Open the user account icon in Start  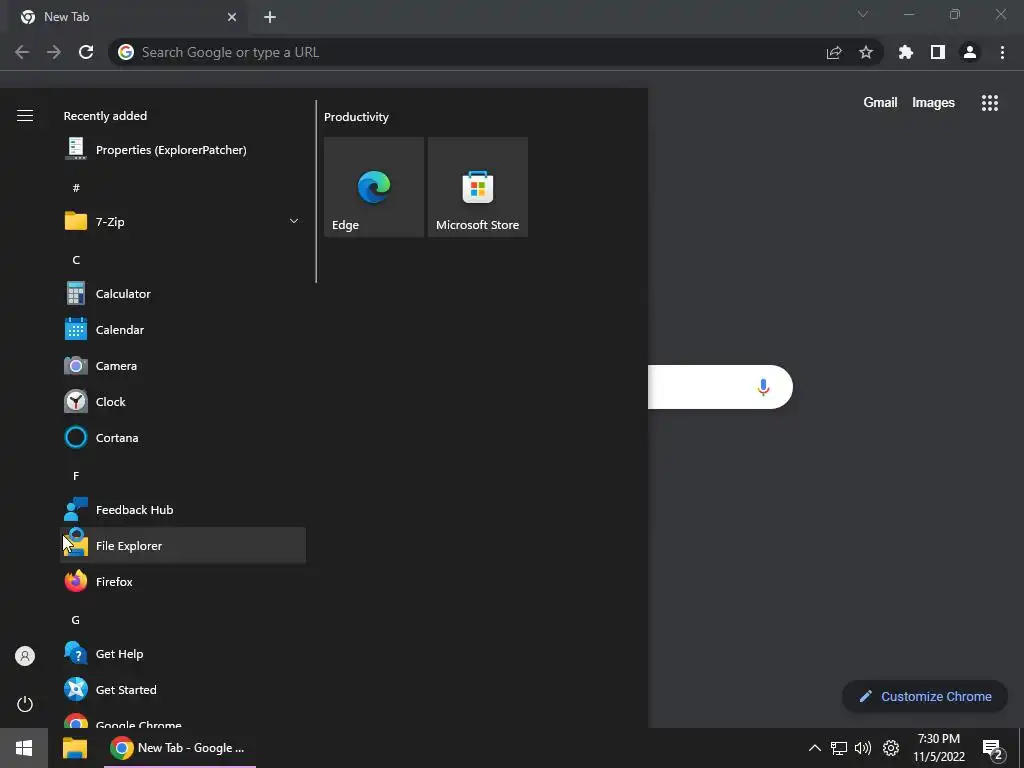point(25,656)
